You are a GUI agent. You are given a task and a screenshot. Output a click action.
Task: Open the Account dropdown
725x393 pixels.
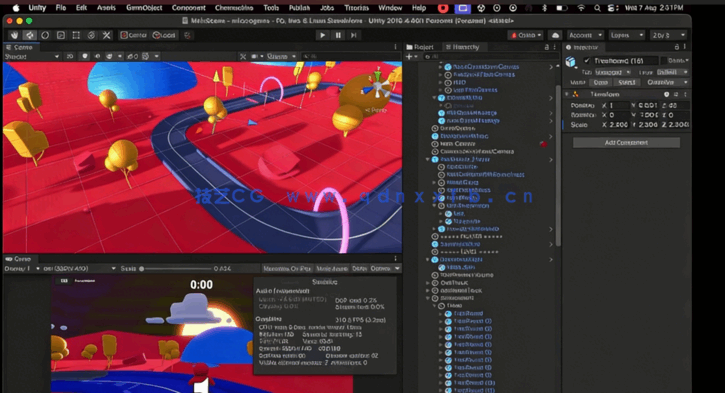pyautogui.click(x=585, y=35)
